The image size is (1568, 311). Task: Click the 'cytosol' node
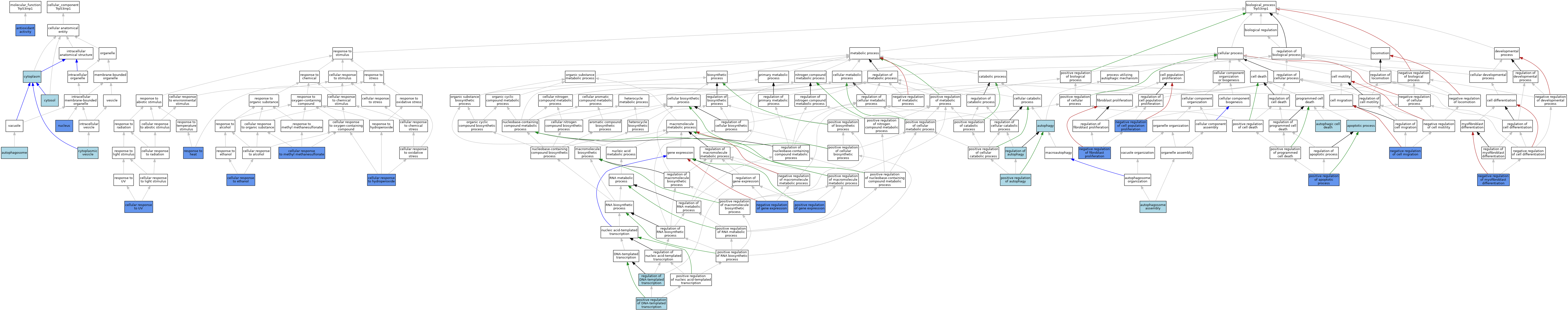(50, 100)
